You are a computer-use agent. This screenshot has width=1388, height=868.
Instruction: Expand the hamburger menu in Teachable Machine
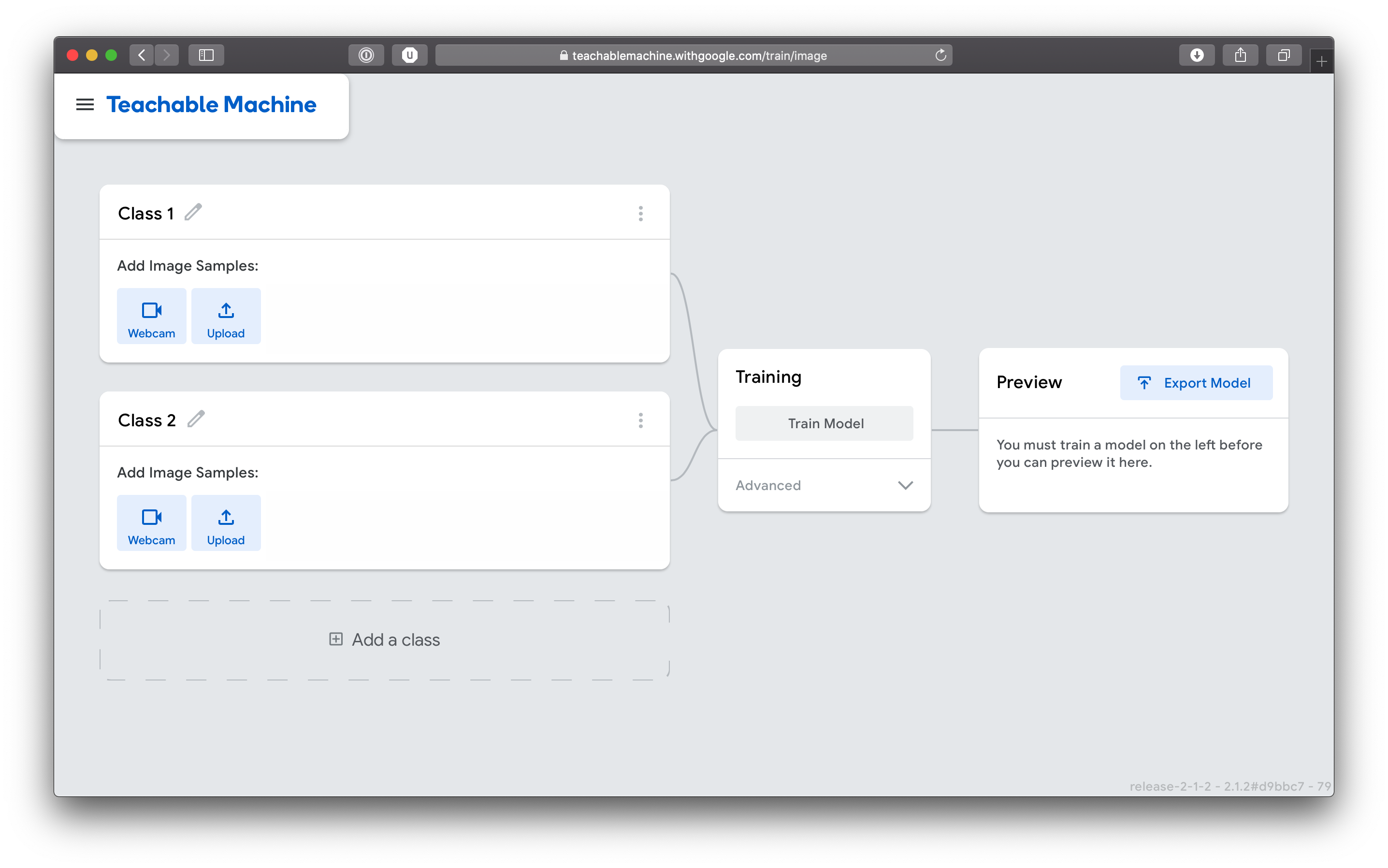click(x=85, y=104)
